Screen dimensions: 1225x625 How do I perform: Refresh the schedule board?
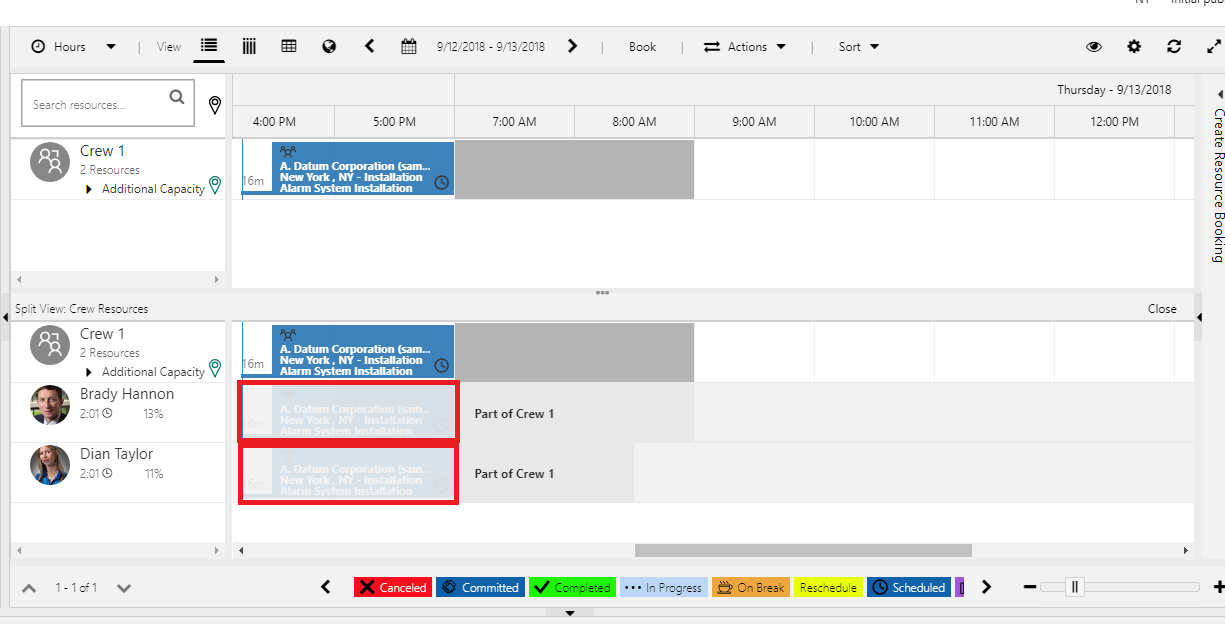[x=1174, y=46]
